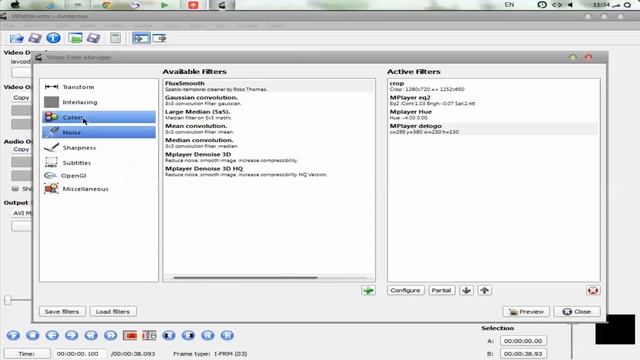Select Mplayer Denoise 3D HQ filter

pos(269,171)
